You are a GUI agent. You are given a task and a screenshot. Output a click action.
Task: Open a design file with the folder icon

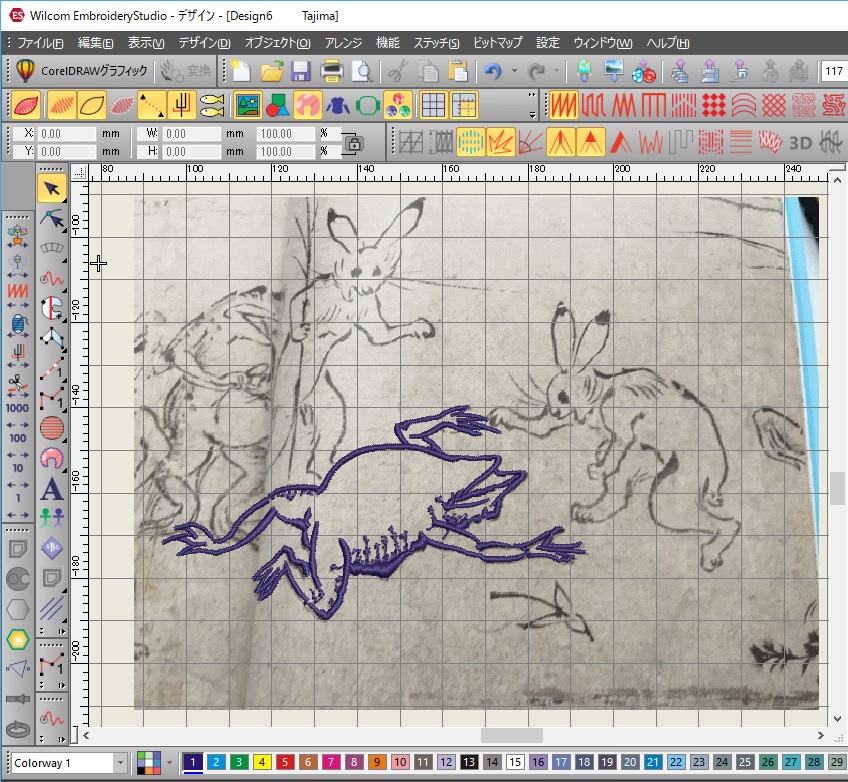(x=271, y=71)
